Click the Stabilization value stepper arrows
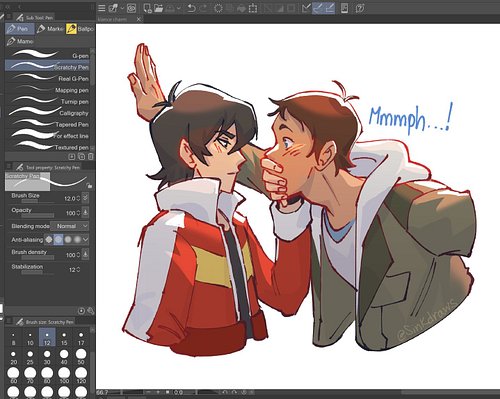The image size is (500, 399). click(x=78, y=270)
